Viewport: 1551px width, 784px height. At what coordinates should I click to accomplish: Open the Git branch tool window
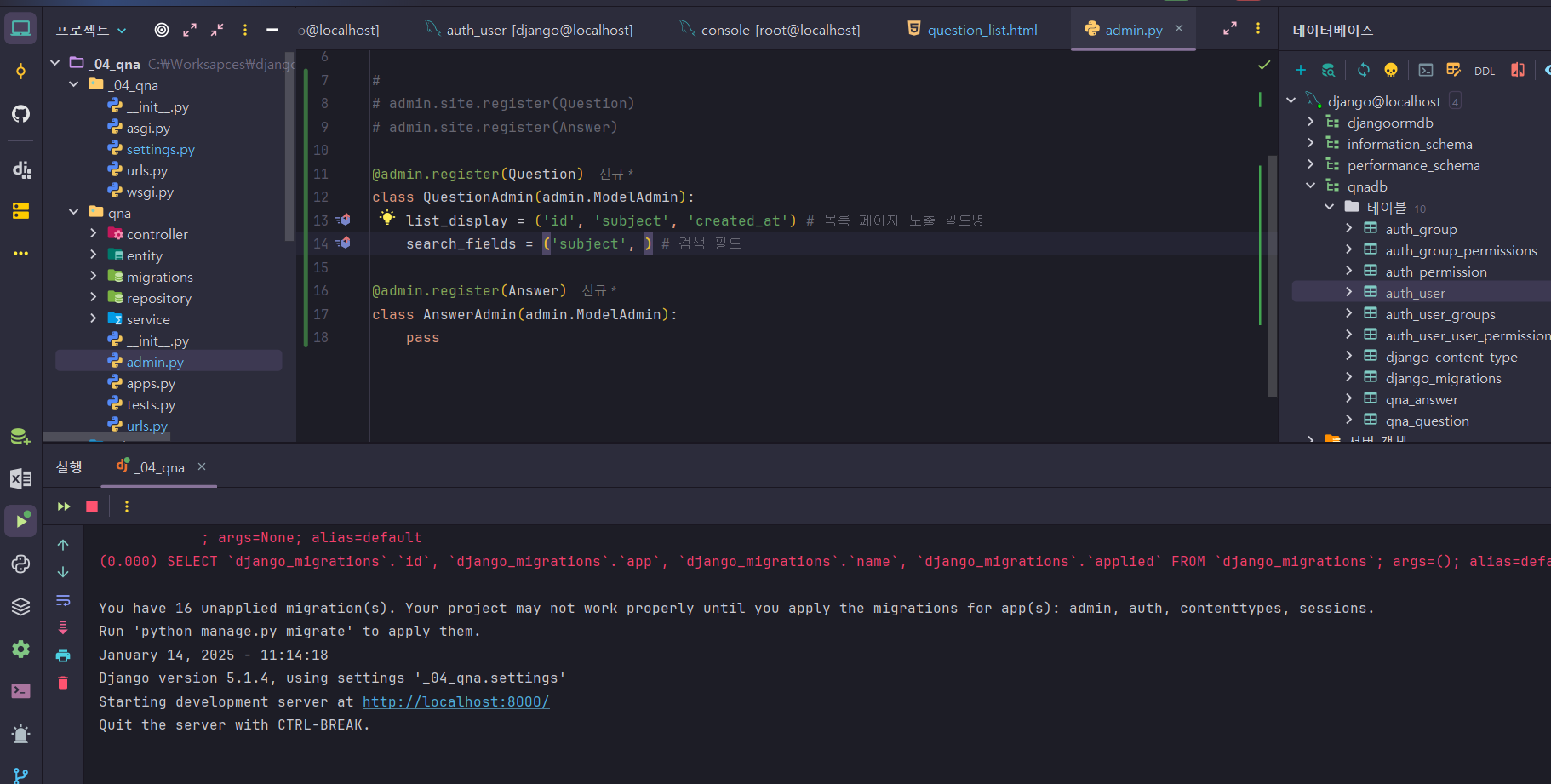[21, 775]
